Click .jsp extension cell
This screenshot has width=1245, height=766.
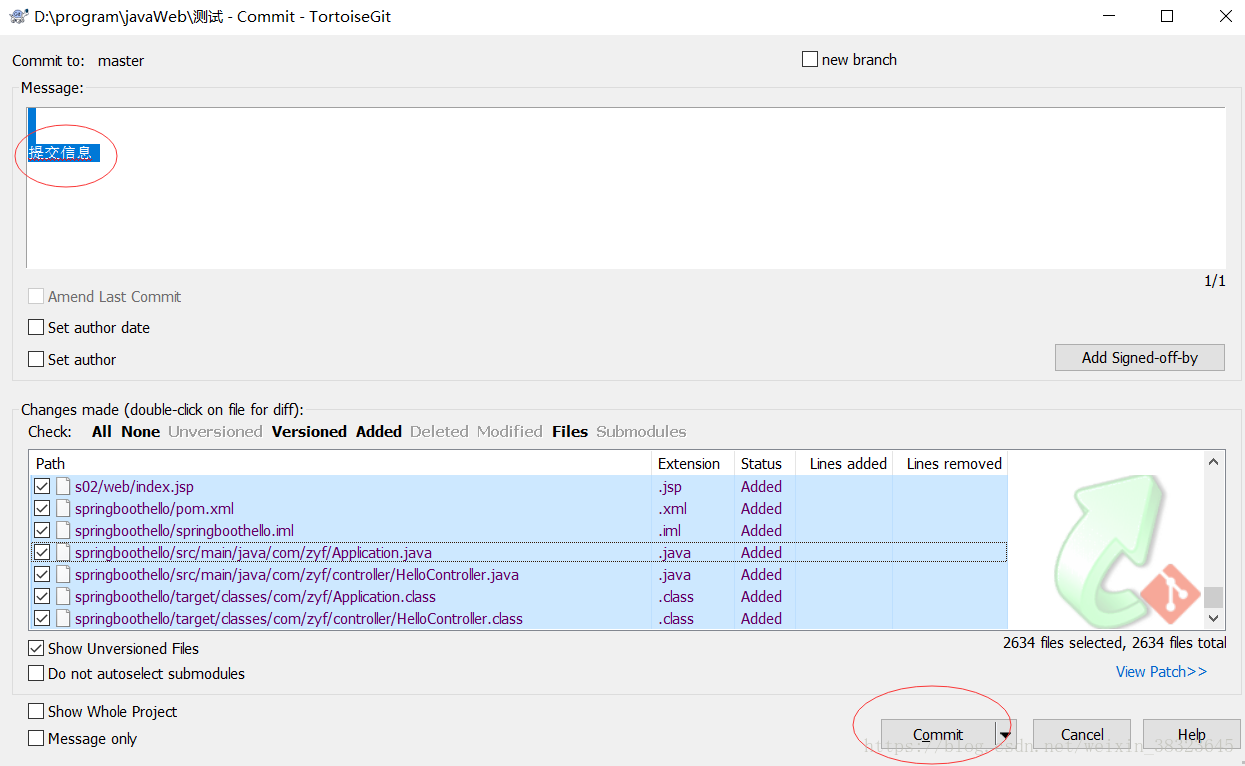670,487
